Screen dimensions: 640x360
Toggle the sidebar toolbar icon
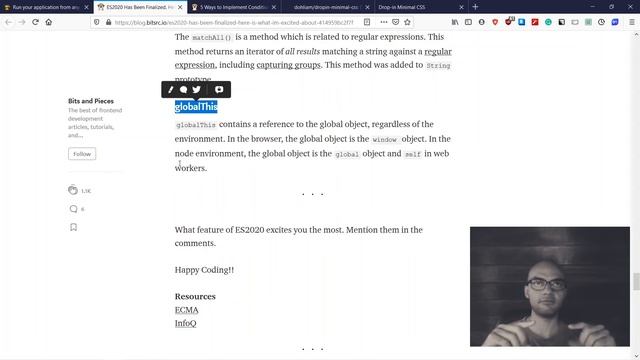pyautogui.click(x=468, y=22)
